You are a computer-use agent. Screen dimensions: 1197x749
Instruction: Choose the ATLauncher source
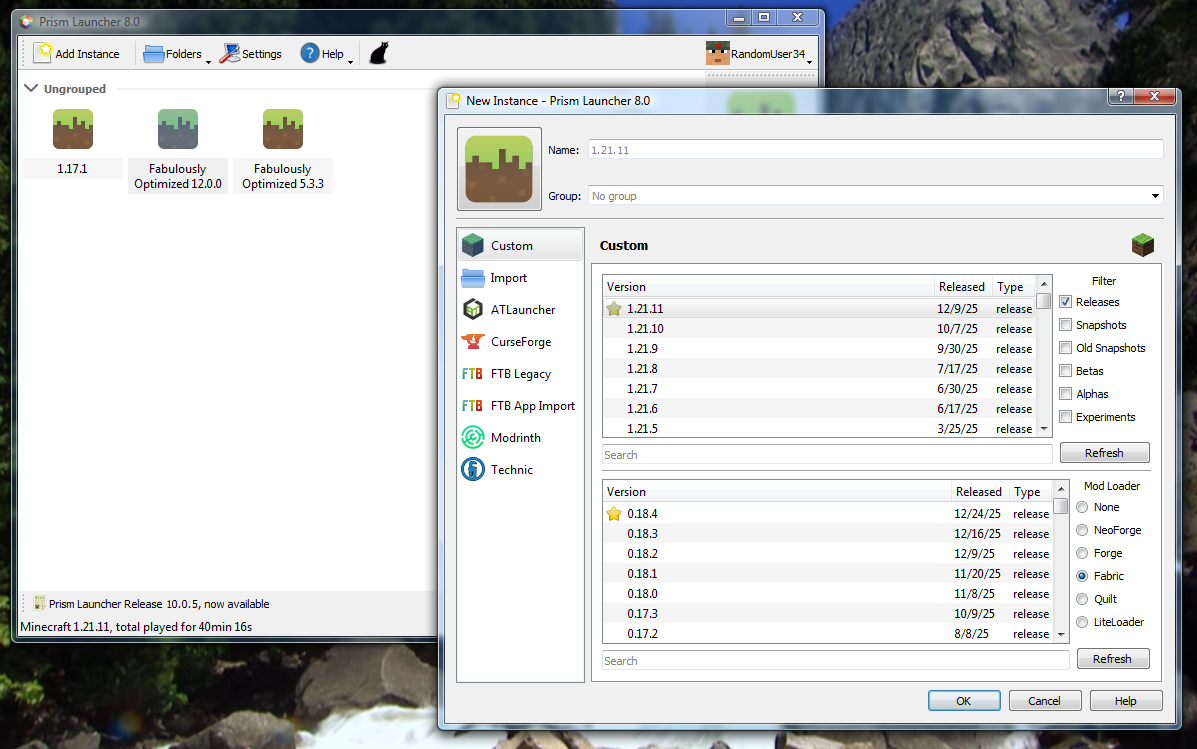[x=520, y=310]
